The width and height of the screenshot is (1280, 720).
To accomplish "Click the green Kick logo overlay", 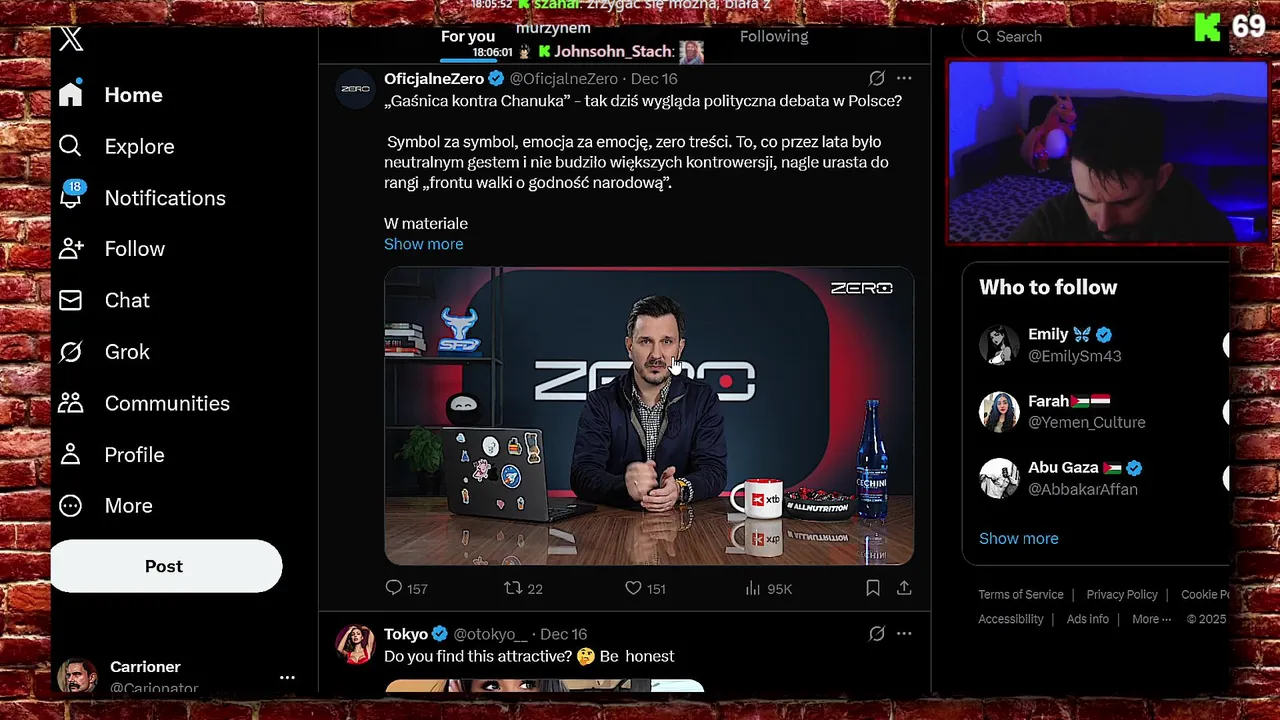I will click(1207, 27).
